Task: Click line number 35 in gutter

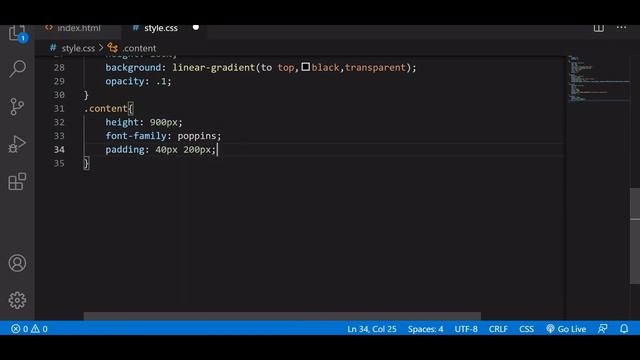Action: click(x=59, y=163)
